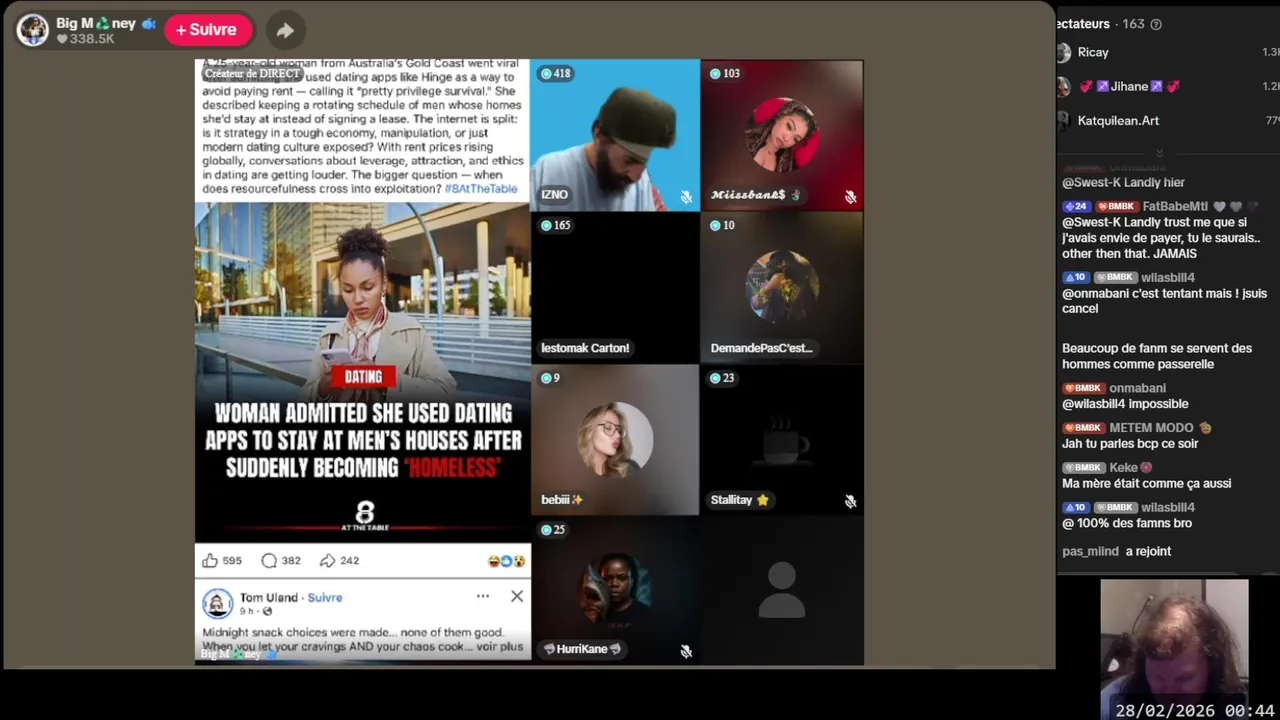Open three-dots menu on Tom Uland post
The image size is (1280, 720).
pyautogui.click(x=483, y=596)
